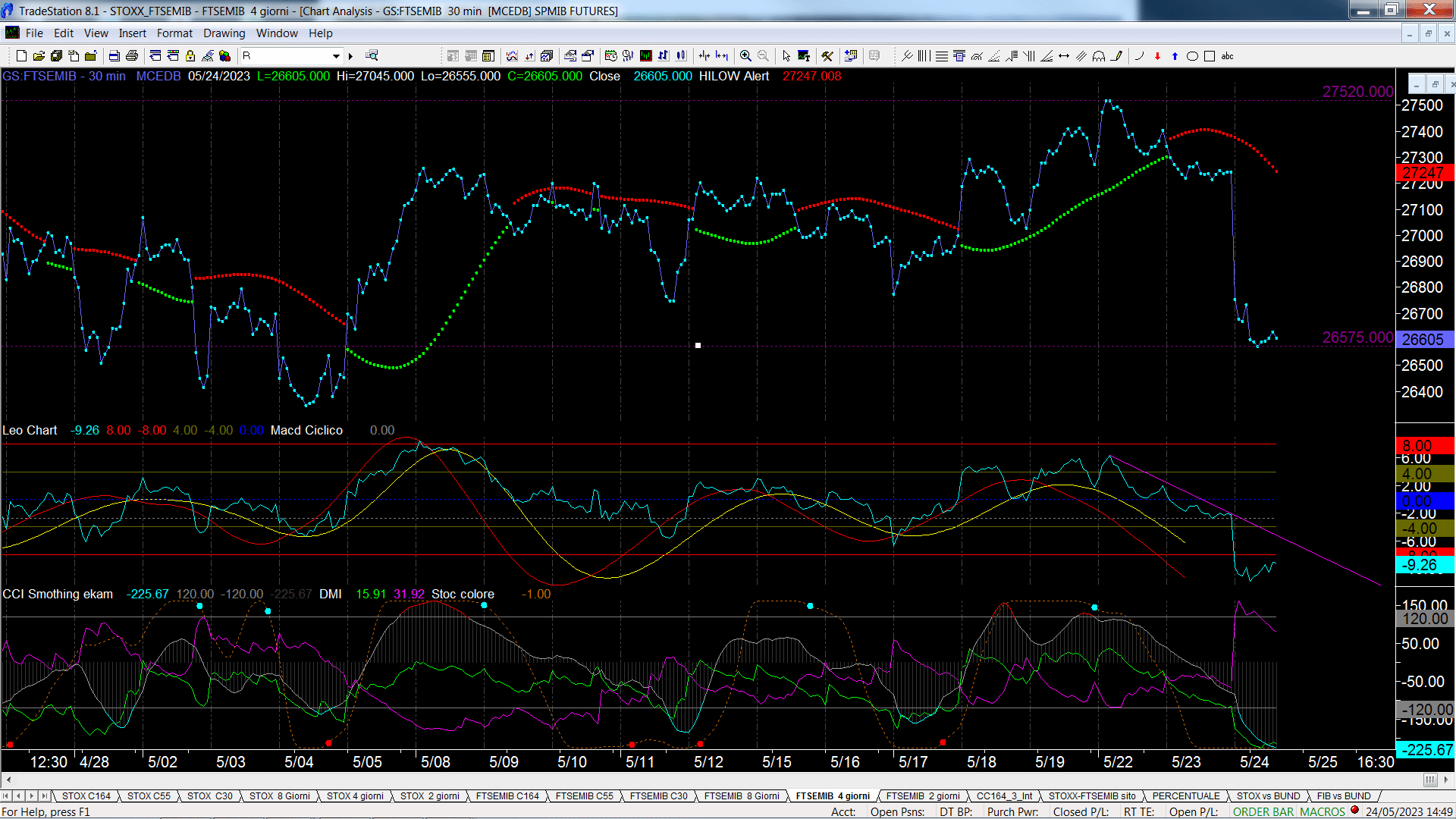Viewport: 1456px width, 819px height.
Task: Click the ORDER BAR status indicator
Action: 1263,812
